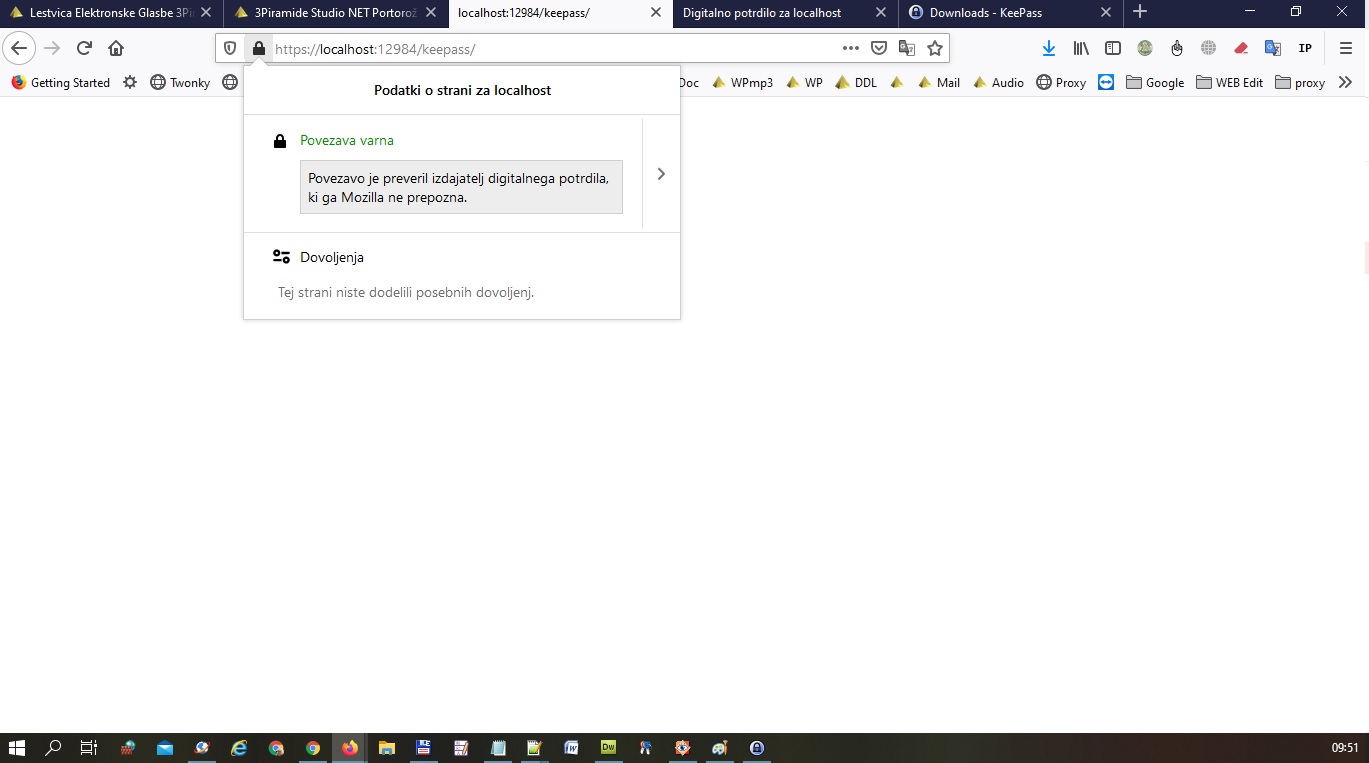The height and width of the screenshot is (763, 1369).
Task: Click the Windows search magnifier on taskbar
Action: tap(53, 747)
